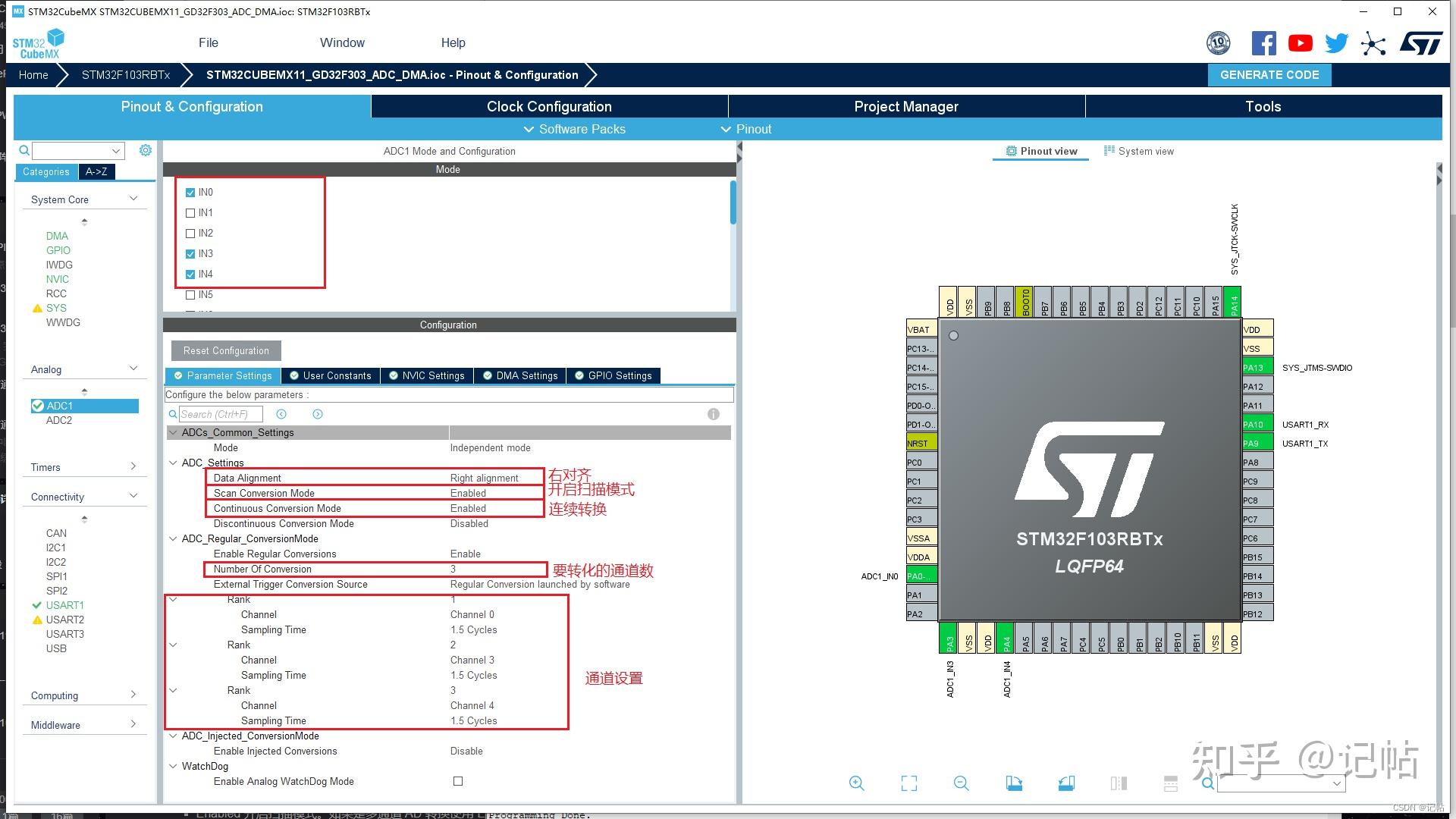Open the Facebook icon link
Viewport: 1456px width, 819px height.
[x=1263, y=43]
